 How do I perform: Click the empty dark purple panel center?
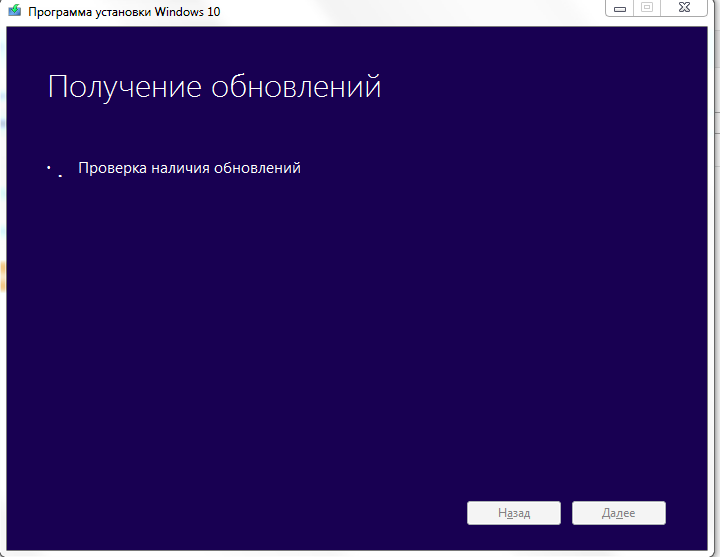click(x=355, y=330)
